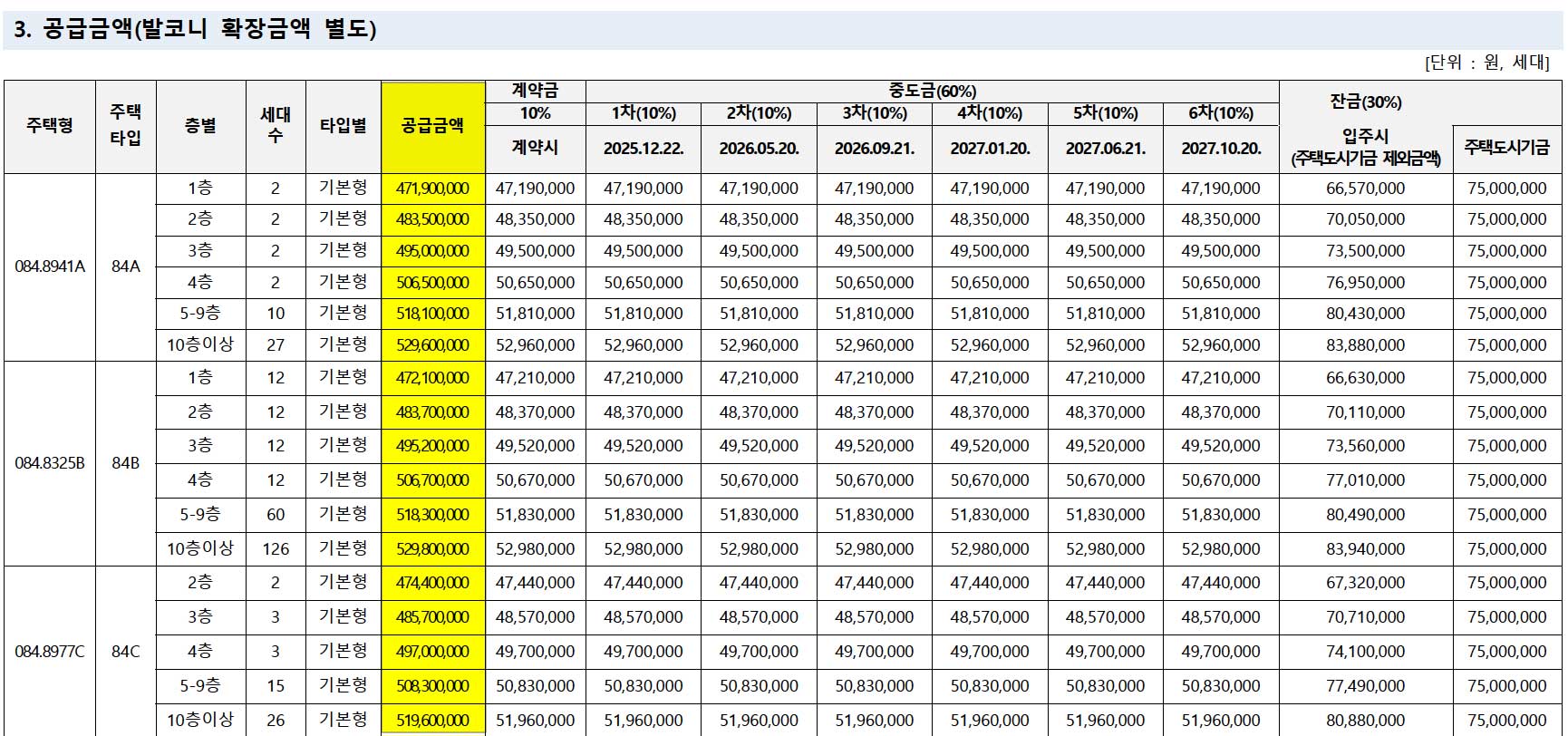Select supply price 518,300,000
This screenshot has width=1568, height=736.
[x=433, y=515]
